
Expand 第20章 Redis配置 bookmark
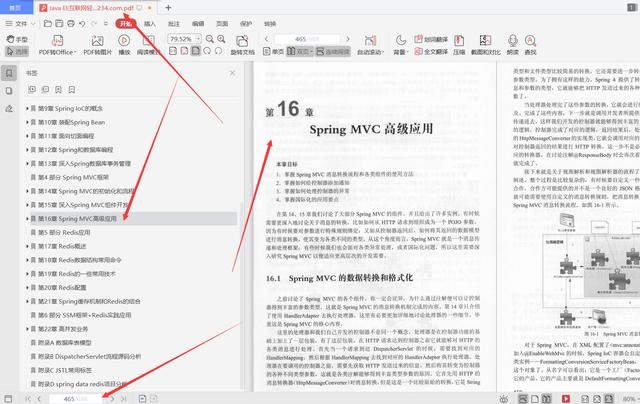point(27,287)
